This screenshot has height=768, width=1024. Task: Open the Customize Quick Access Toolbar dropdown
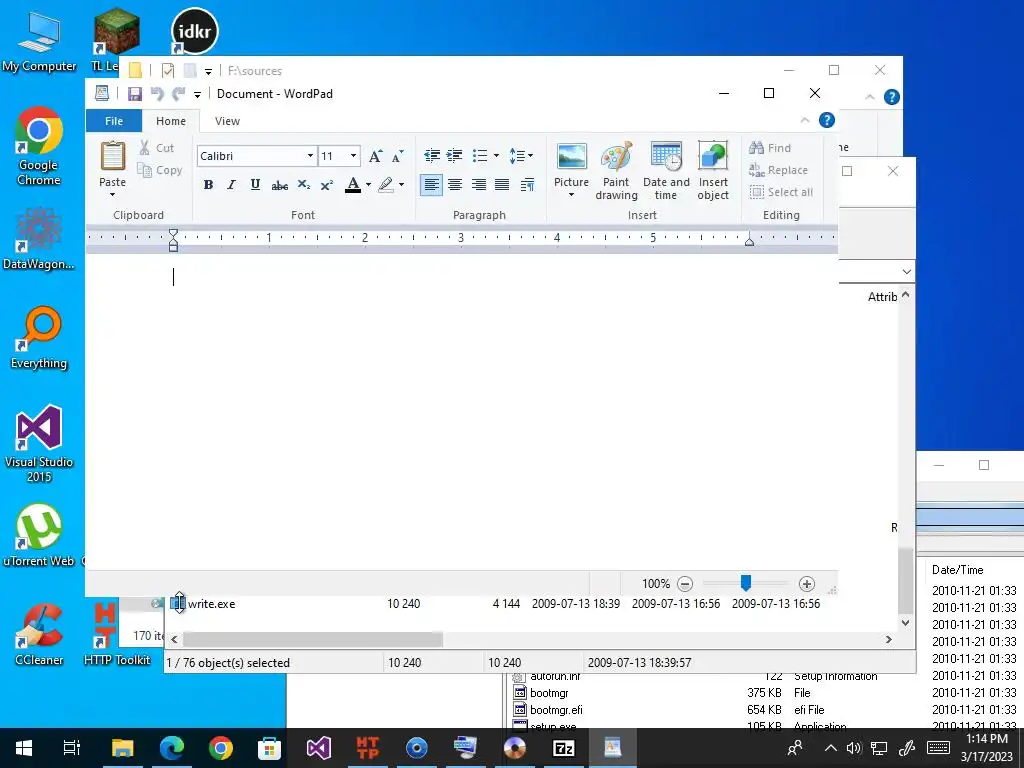click(197, 95)
